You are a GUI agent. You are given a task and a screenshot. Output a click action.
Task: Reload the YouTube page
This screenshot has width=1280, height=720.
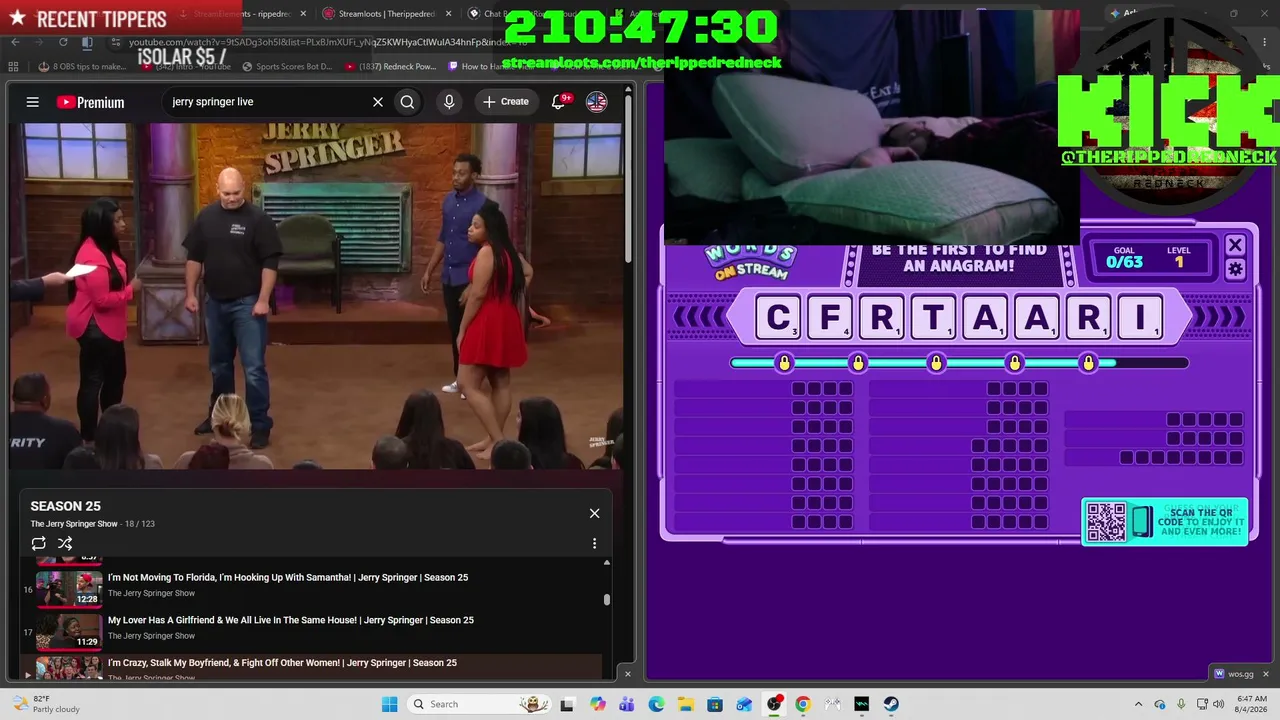[x=63, y=42]
